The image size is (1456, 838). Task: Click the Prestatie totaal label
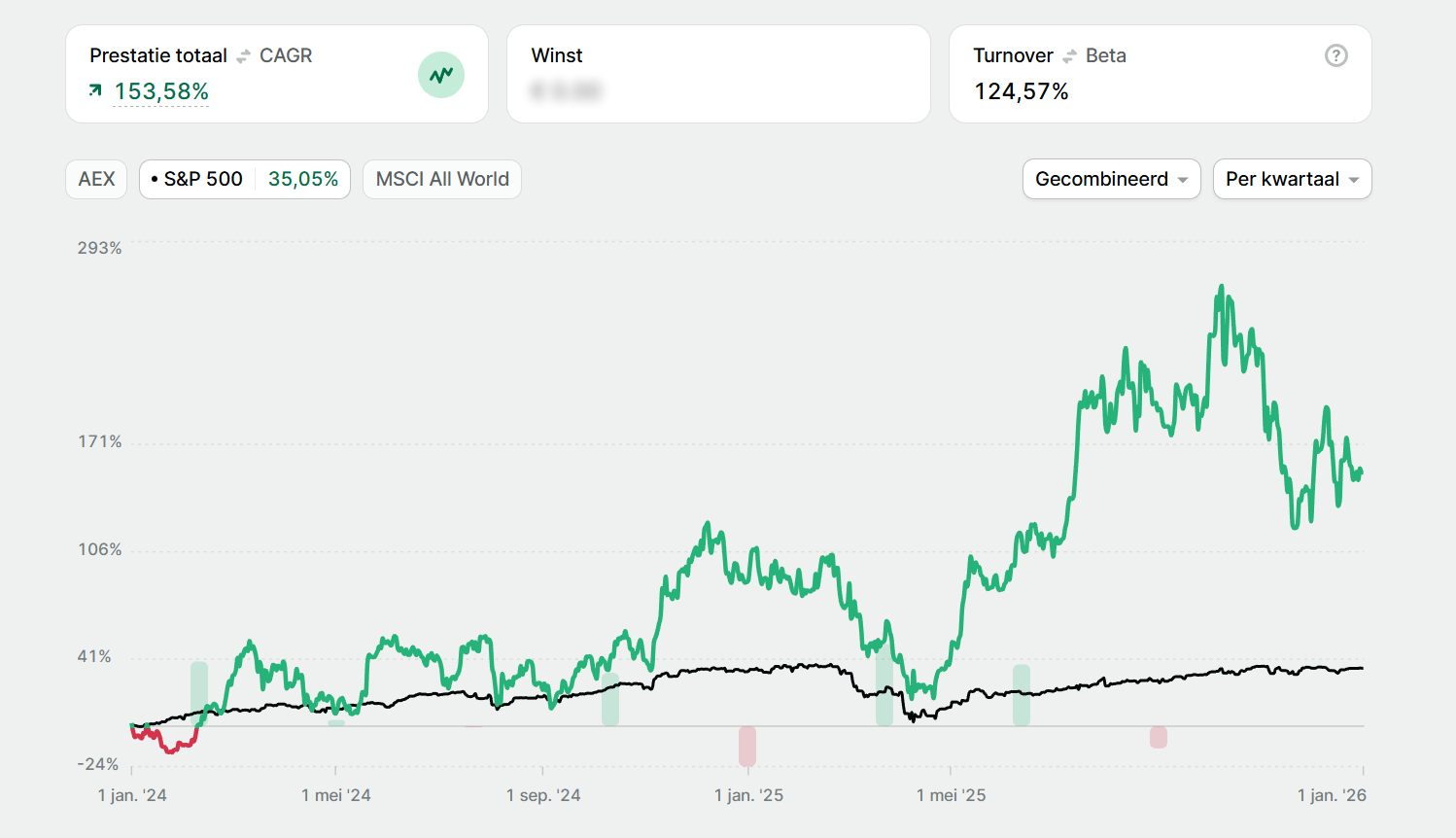[x=157, y=55]
